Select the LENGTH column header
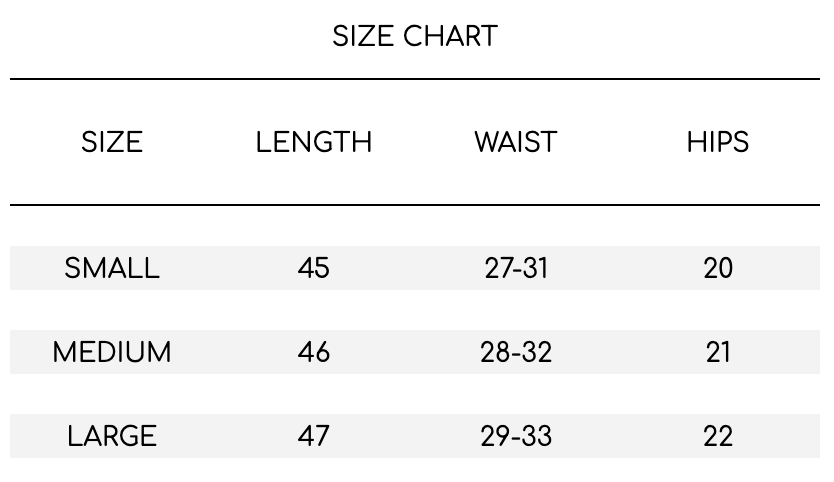This screenshot has width=834, height=482. point(314,142)
